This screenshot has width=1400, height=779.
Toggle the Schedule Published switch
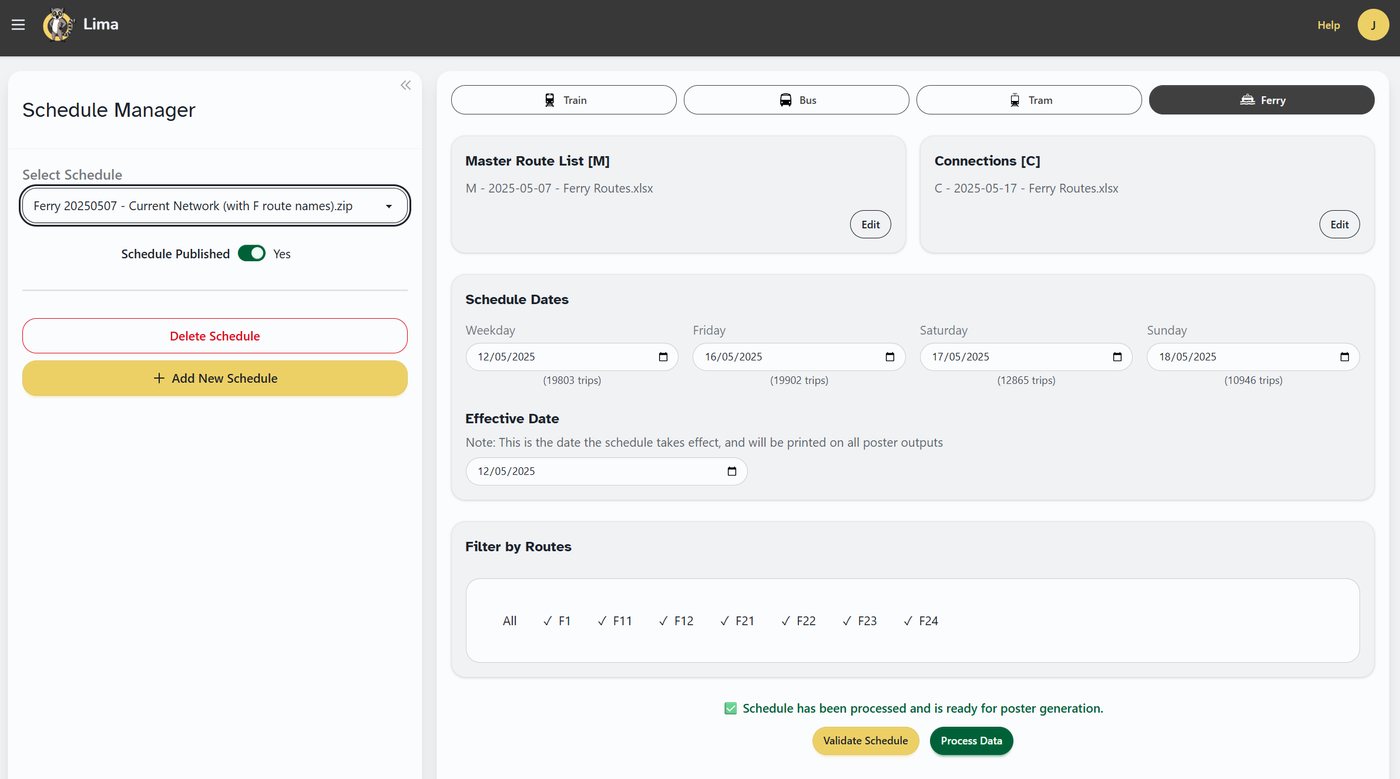pos(251,254)
